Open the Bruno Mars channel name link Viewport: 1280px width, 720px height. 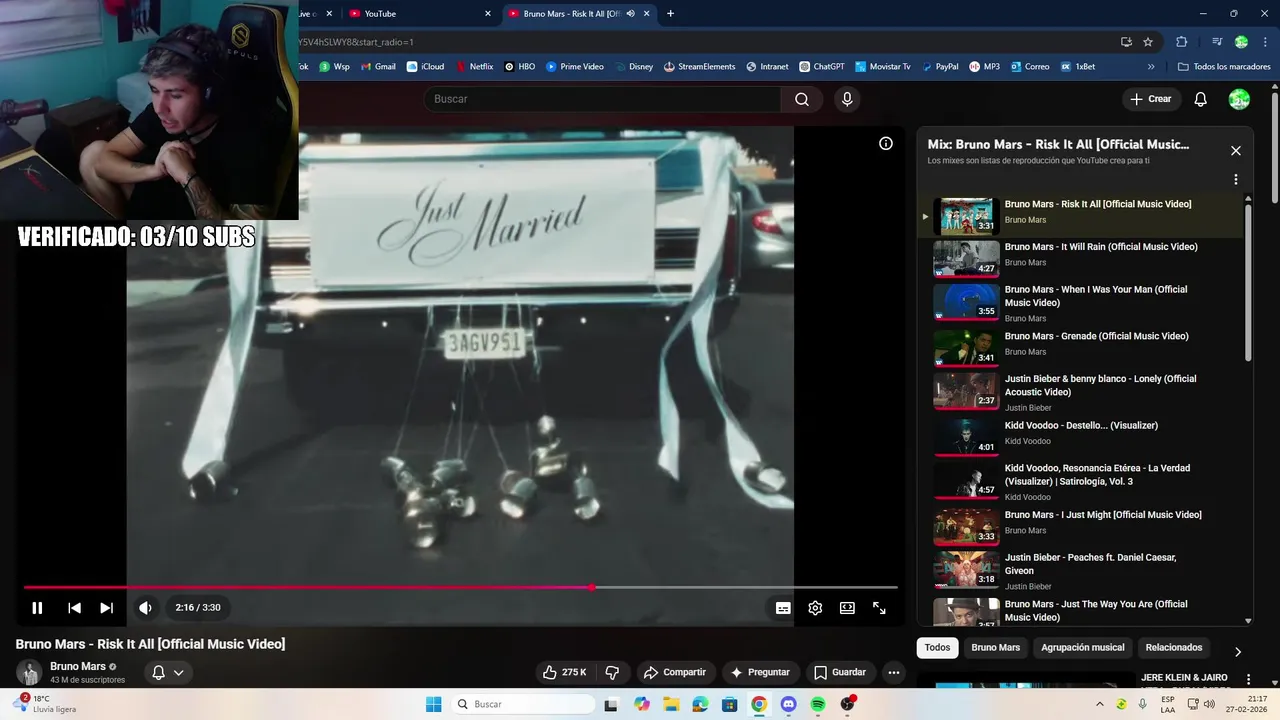coord(78,666)
